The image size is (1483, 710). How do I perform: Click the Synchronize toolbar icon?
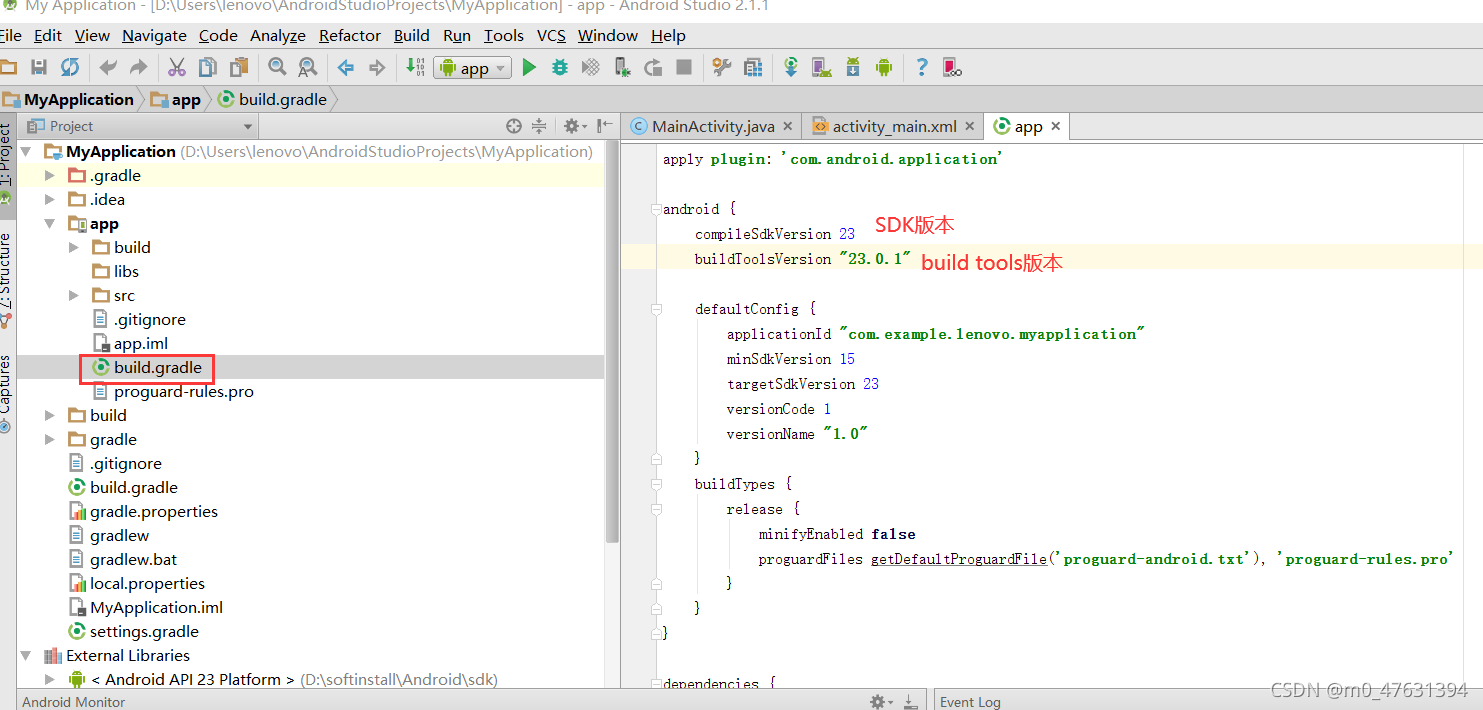point(70,67)
